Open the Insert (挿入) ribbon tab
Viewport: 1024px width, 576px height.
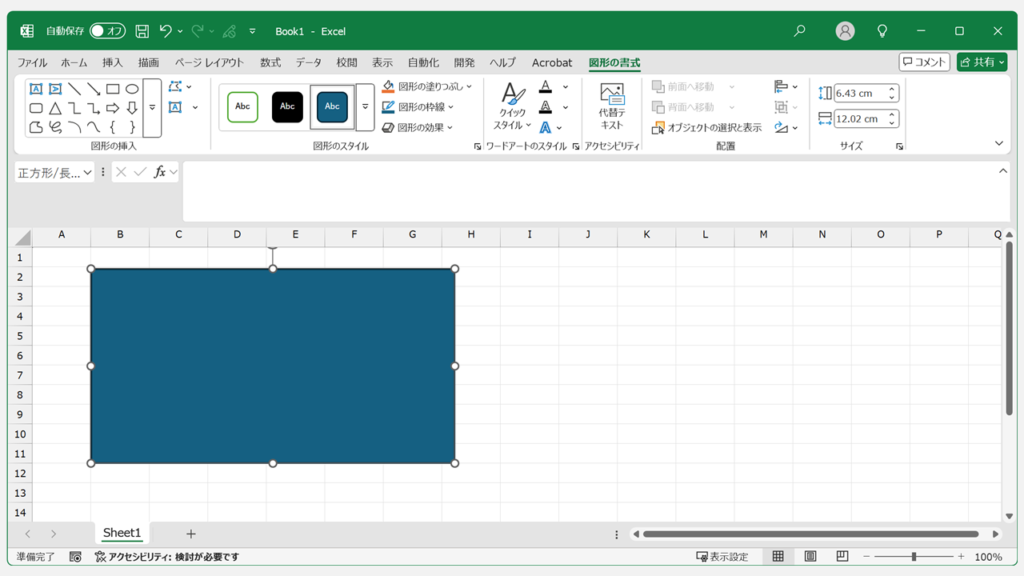pyautogui.click(x=112, y=62)
